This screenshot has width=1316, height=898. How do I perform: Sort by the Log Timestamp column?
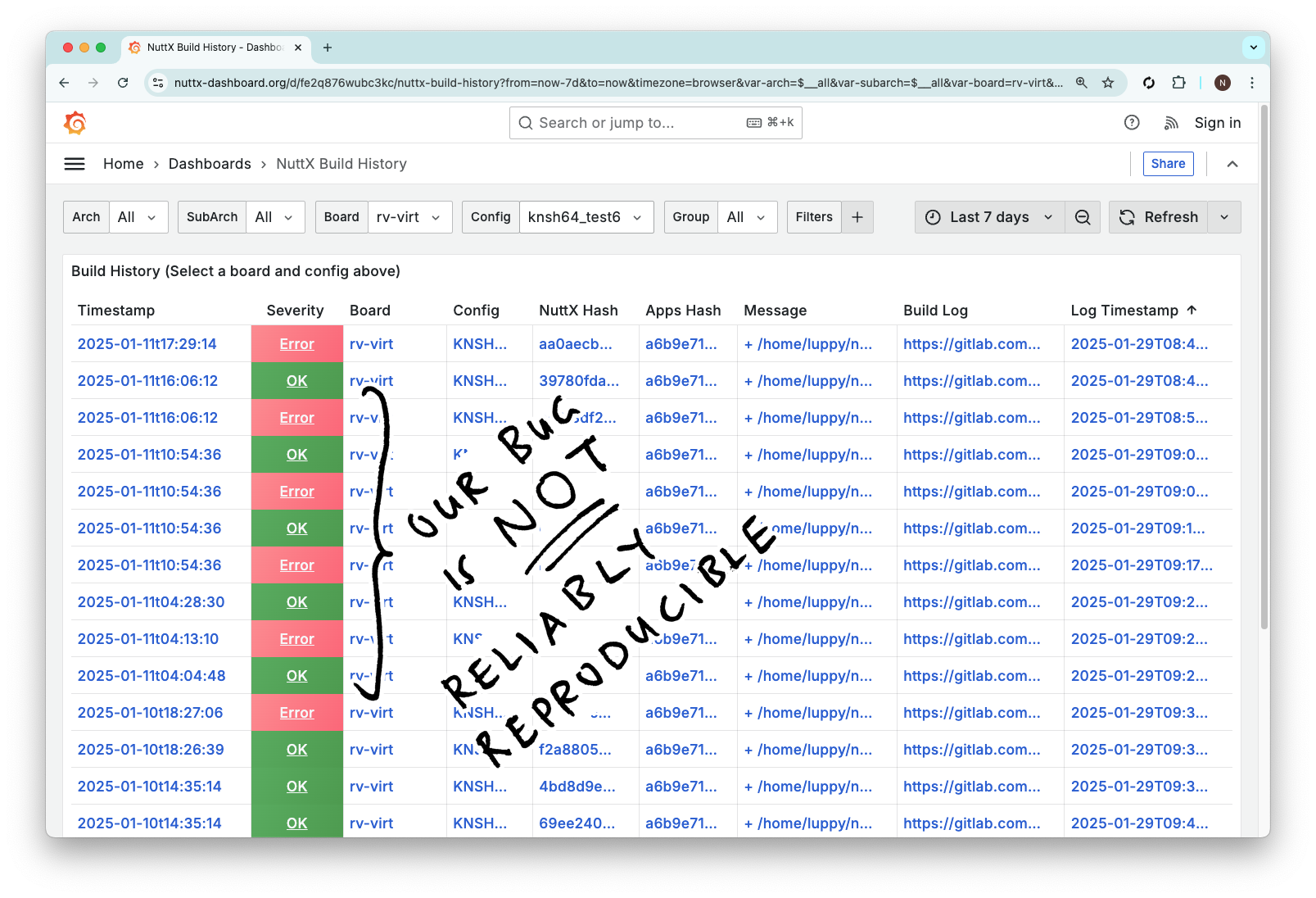pyautogui.click(x=1133, y=311)
